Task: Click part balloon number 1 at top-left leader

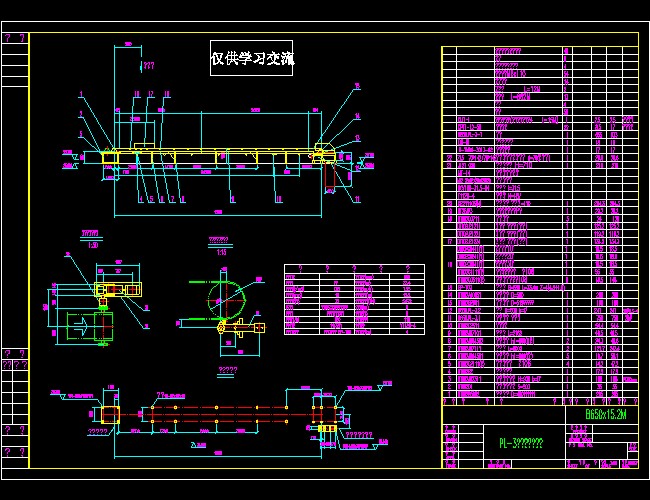Action: click(81, 95)
